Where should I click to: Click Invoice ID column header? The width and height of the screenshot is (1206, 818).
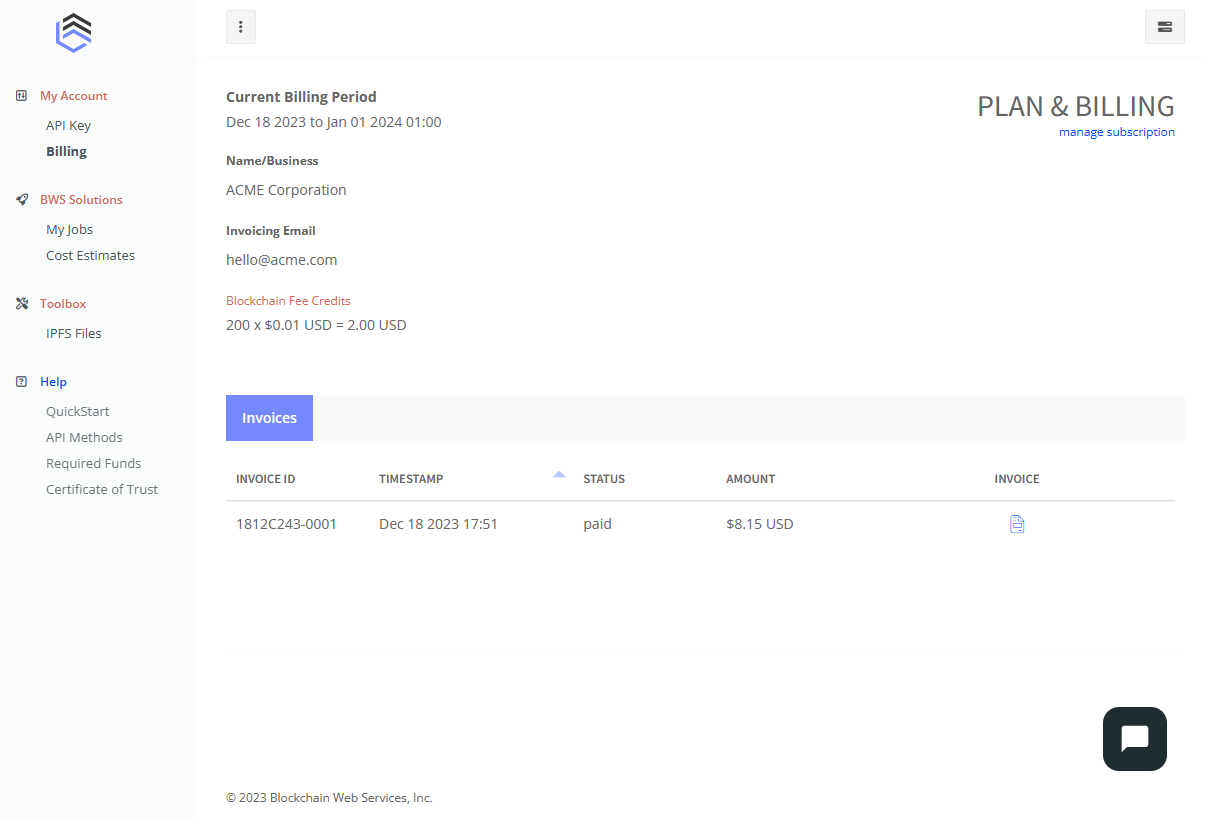[x=265, y=479]
